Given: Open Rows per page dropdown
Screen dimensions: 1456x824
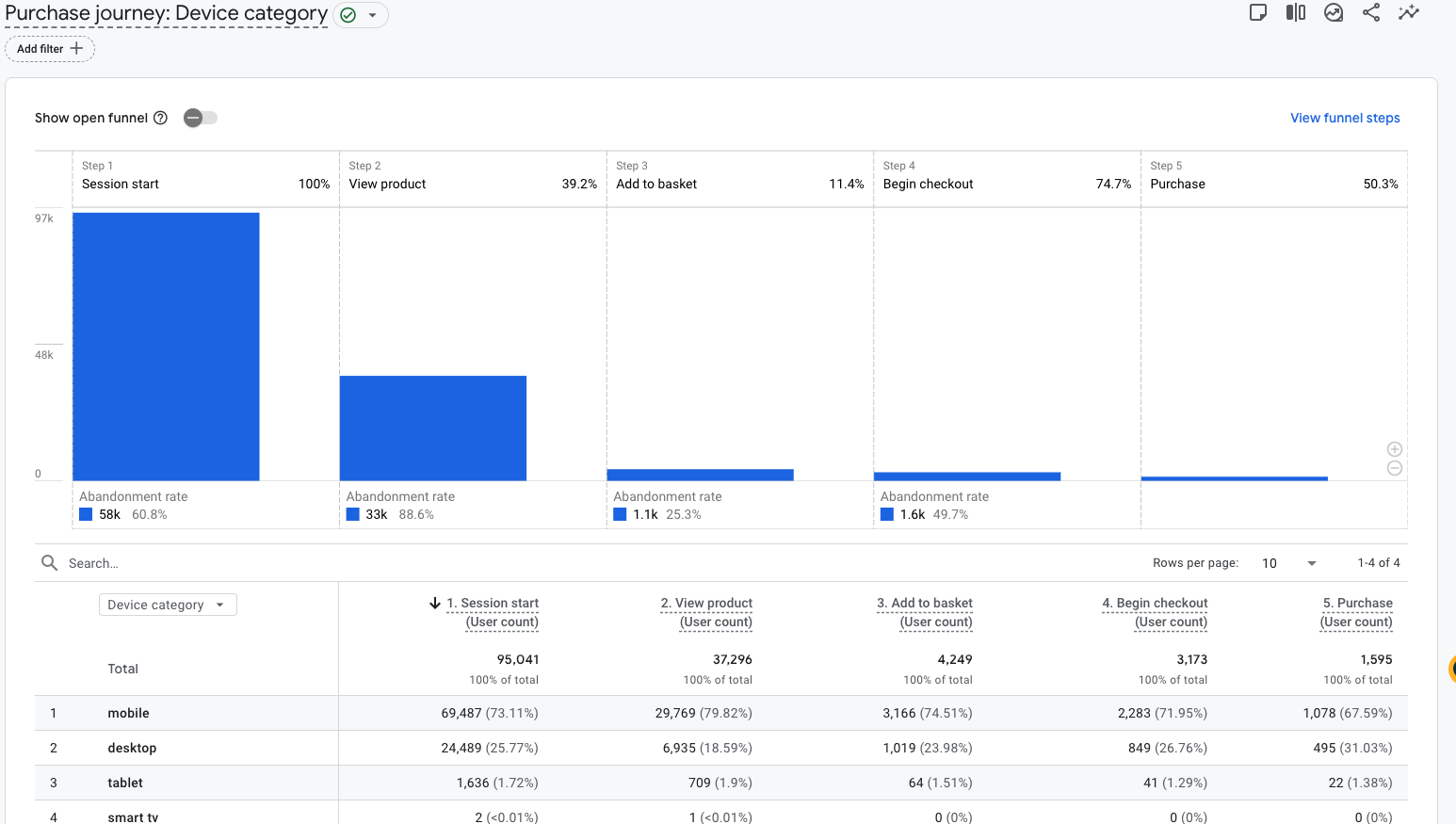Looking at the screenshot, I should coord(1288,563).
